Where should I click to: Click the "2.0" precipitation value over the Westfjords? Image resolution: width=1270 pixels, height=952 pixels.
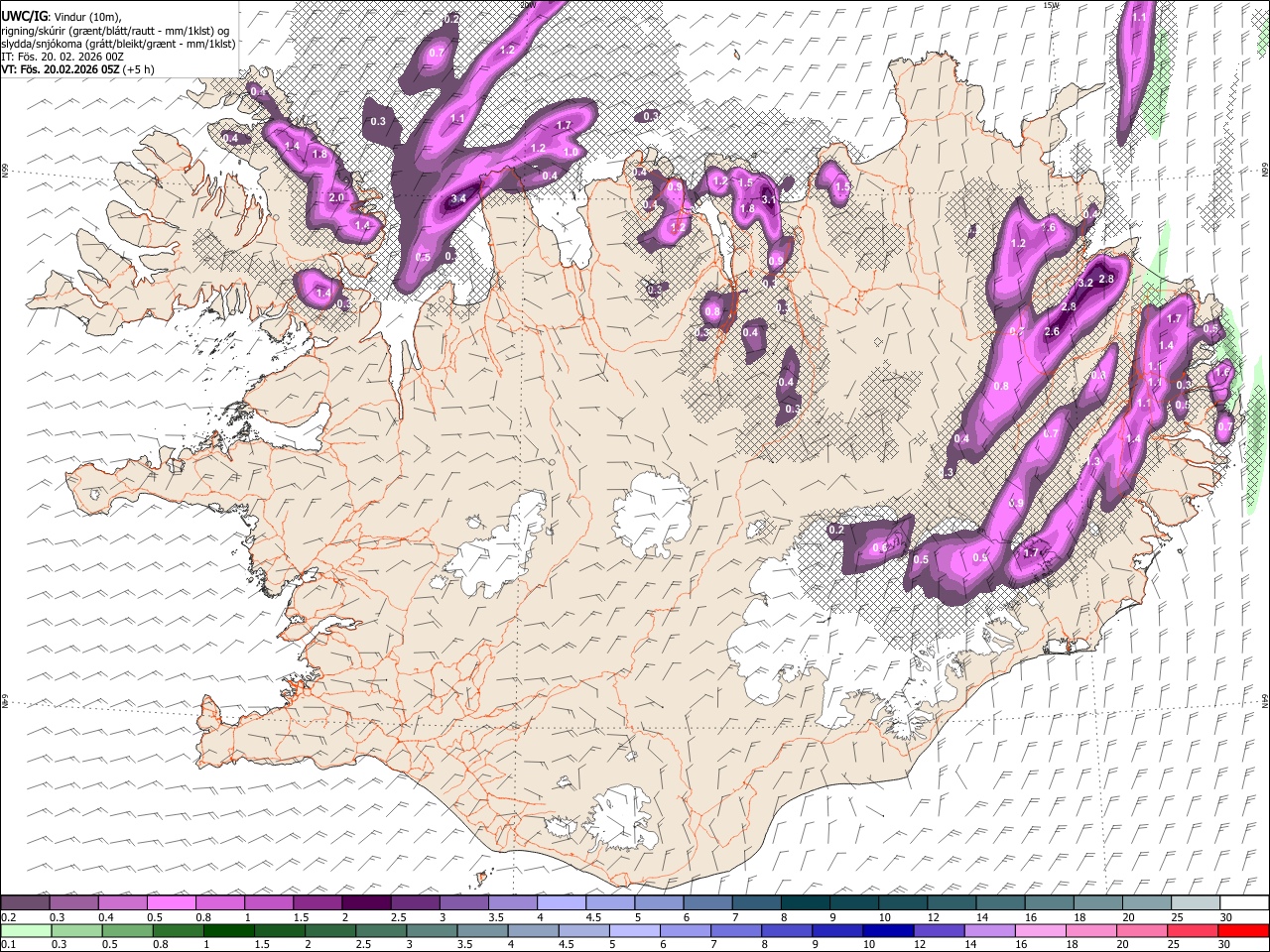click(336, 197)
